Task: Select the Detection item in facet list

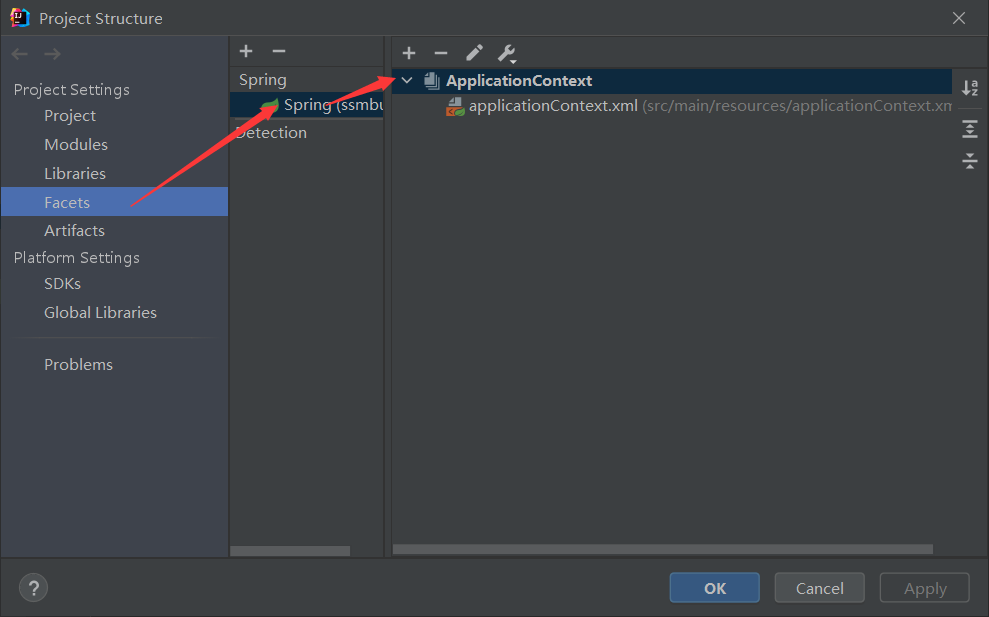Action: point(271,132)
